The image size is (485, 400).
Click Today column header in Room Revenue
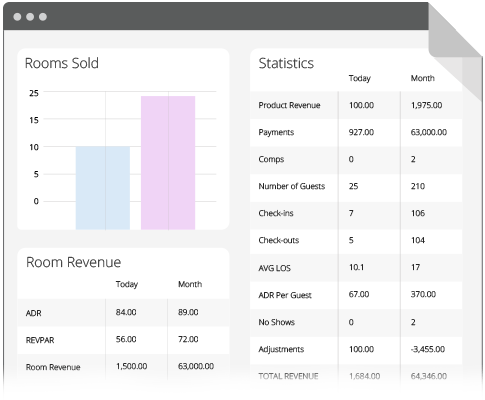point(127,284)
